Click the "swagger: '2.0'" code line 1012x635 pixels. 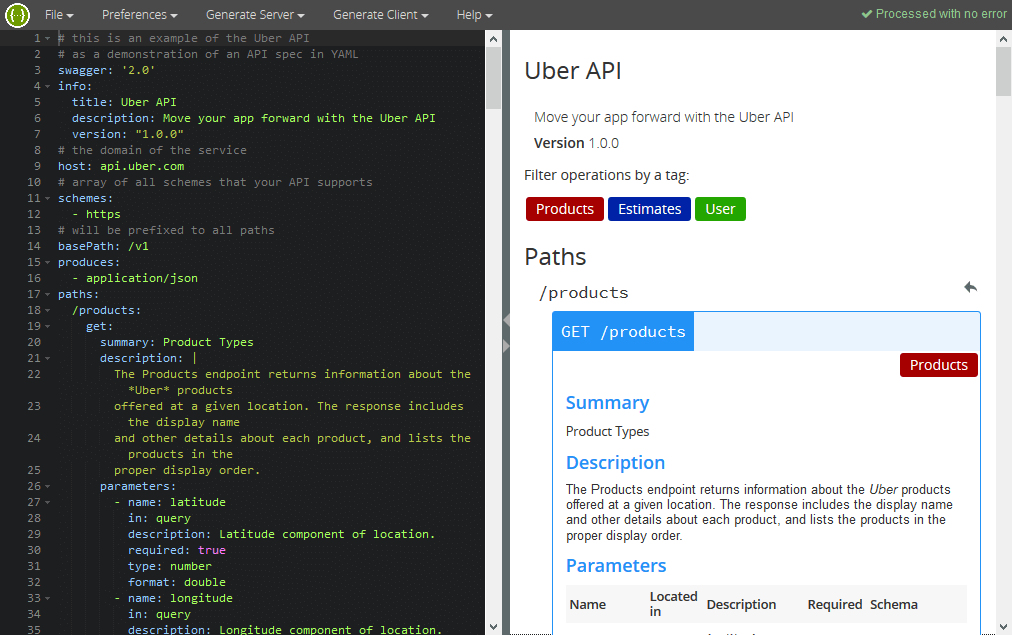pyautogui.click(x=106, y=70)
